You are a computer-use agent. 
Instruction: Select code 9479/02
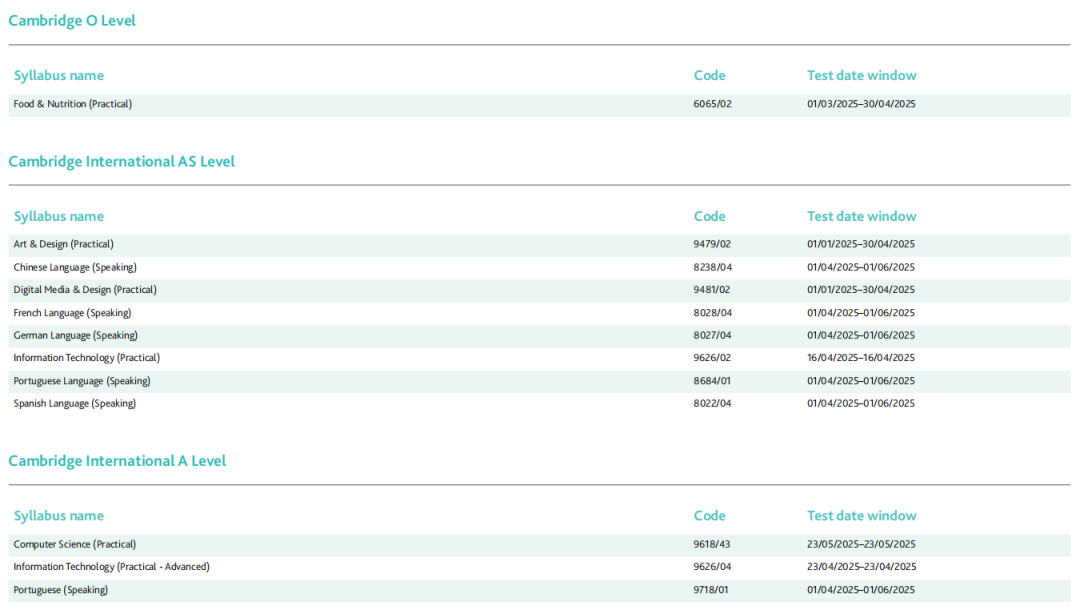pos(712,244)
